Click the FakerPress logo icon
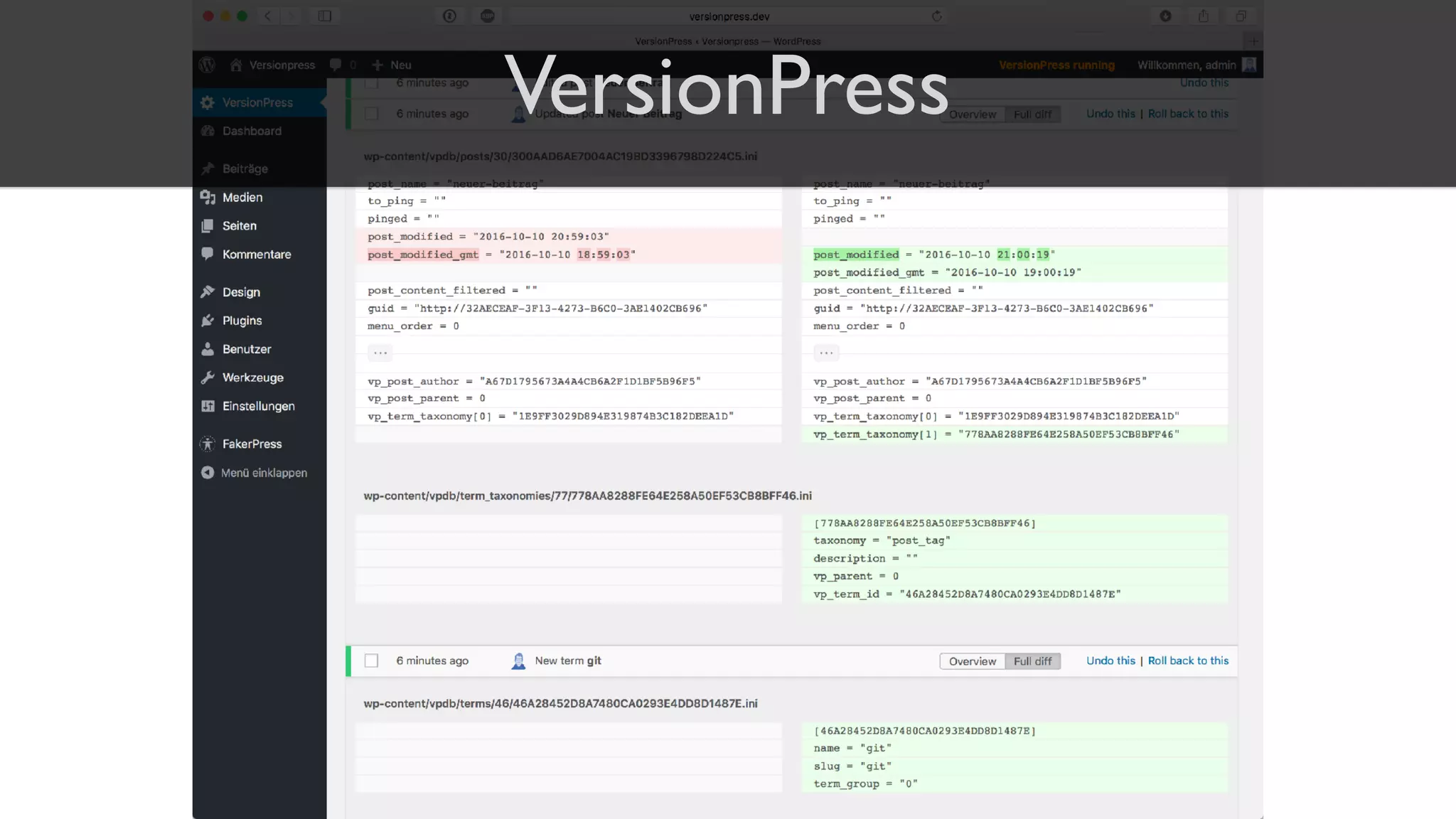Viewport: 1456px width, 819px height. (x=208, y=444)
